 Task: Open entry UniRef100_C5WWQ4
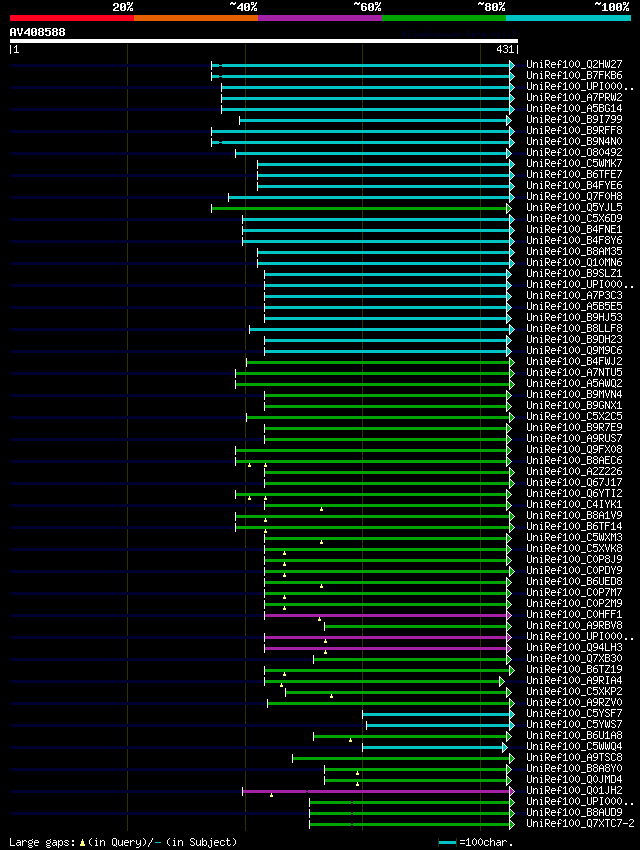pyautogui.click(x=574, y=746)
